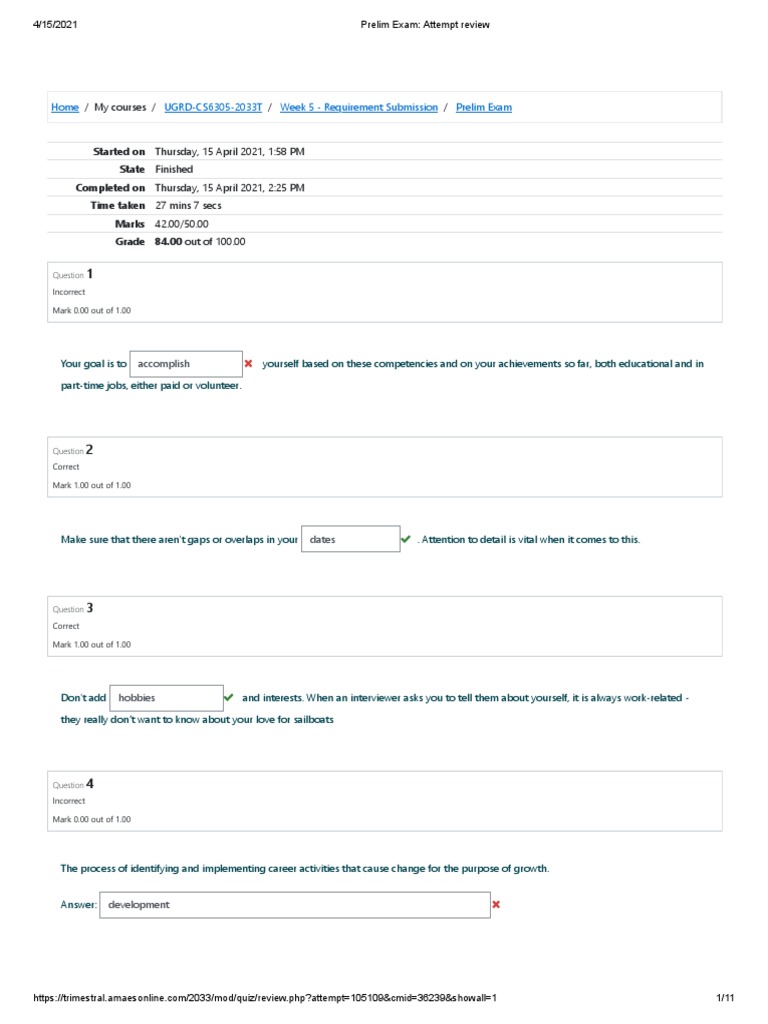Click the My courses breadcrumb item

point(120,107)
